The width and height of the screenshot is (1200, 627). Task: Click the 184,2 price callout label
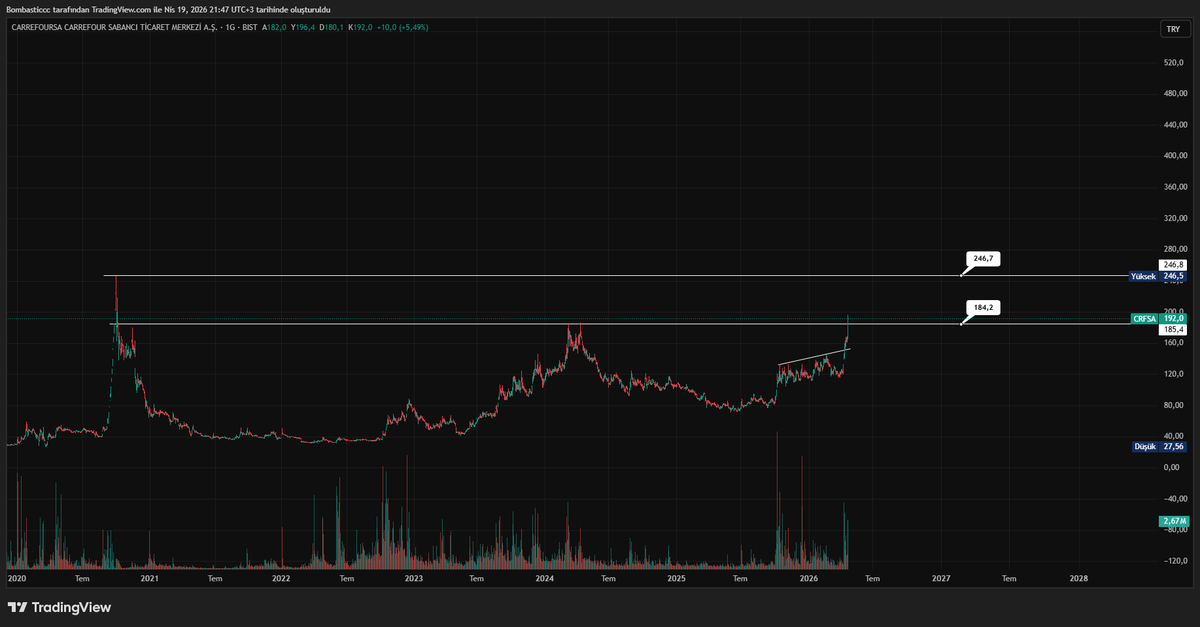pyautogui.click(x=983, y=307)
